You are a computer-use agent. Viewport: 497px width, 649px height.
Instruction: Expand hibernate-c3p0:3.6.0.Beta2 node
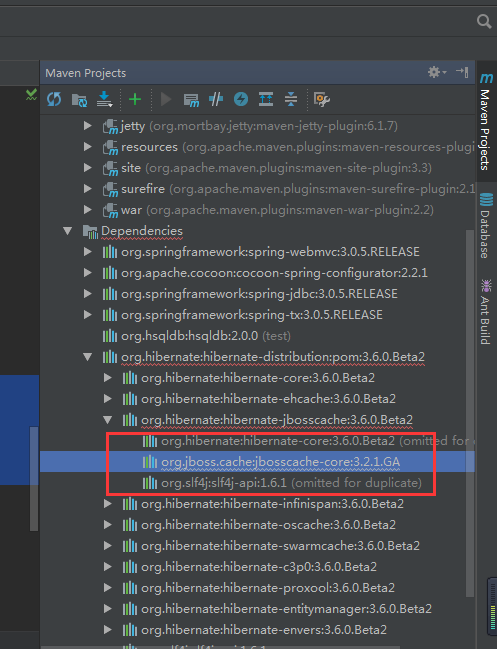click(108, 567)
